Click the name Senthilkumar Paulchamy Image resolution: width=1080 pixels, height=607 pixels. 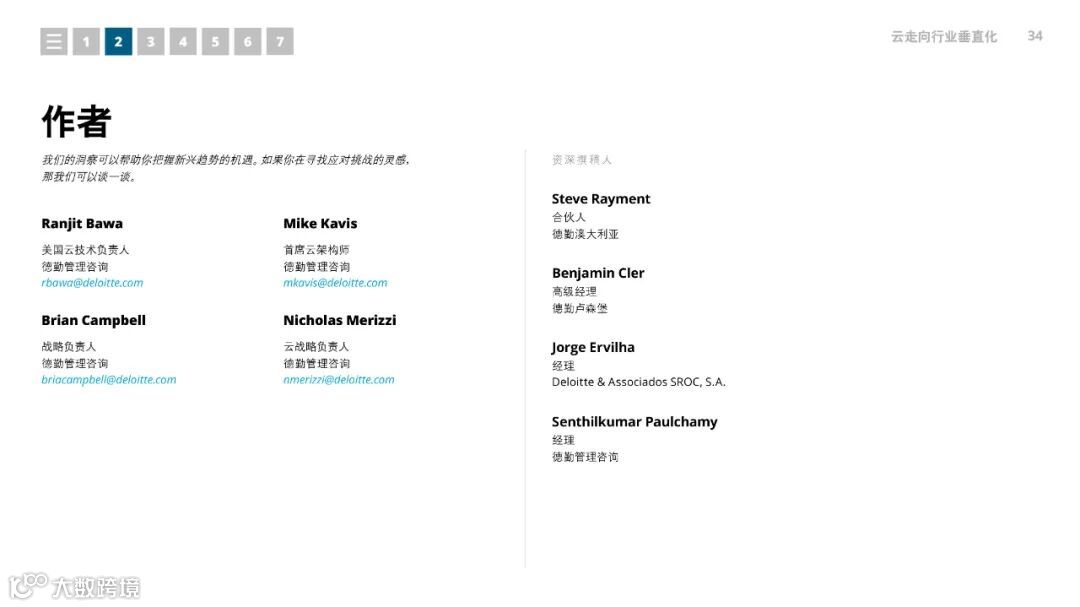click(634, 422)
